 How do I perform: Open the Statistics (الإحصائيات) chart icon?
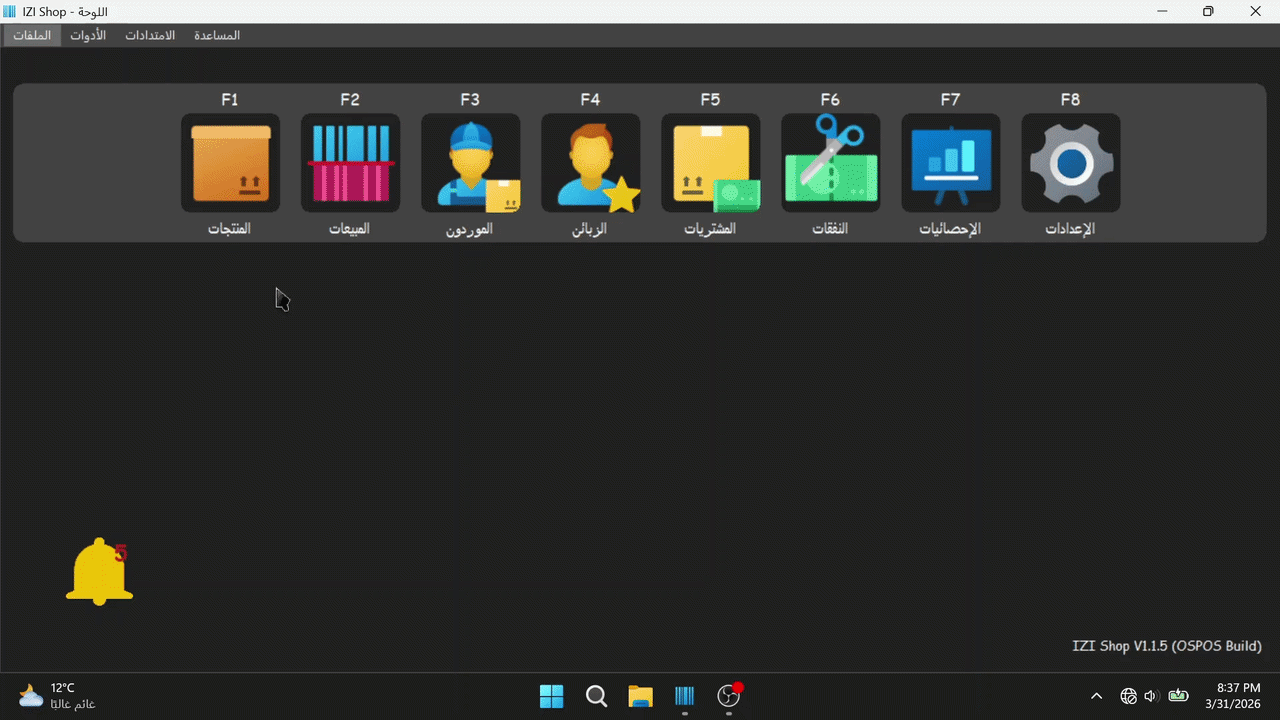coord(951,163)
